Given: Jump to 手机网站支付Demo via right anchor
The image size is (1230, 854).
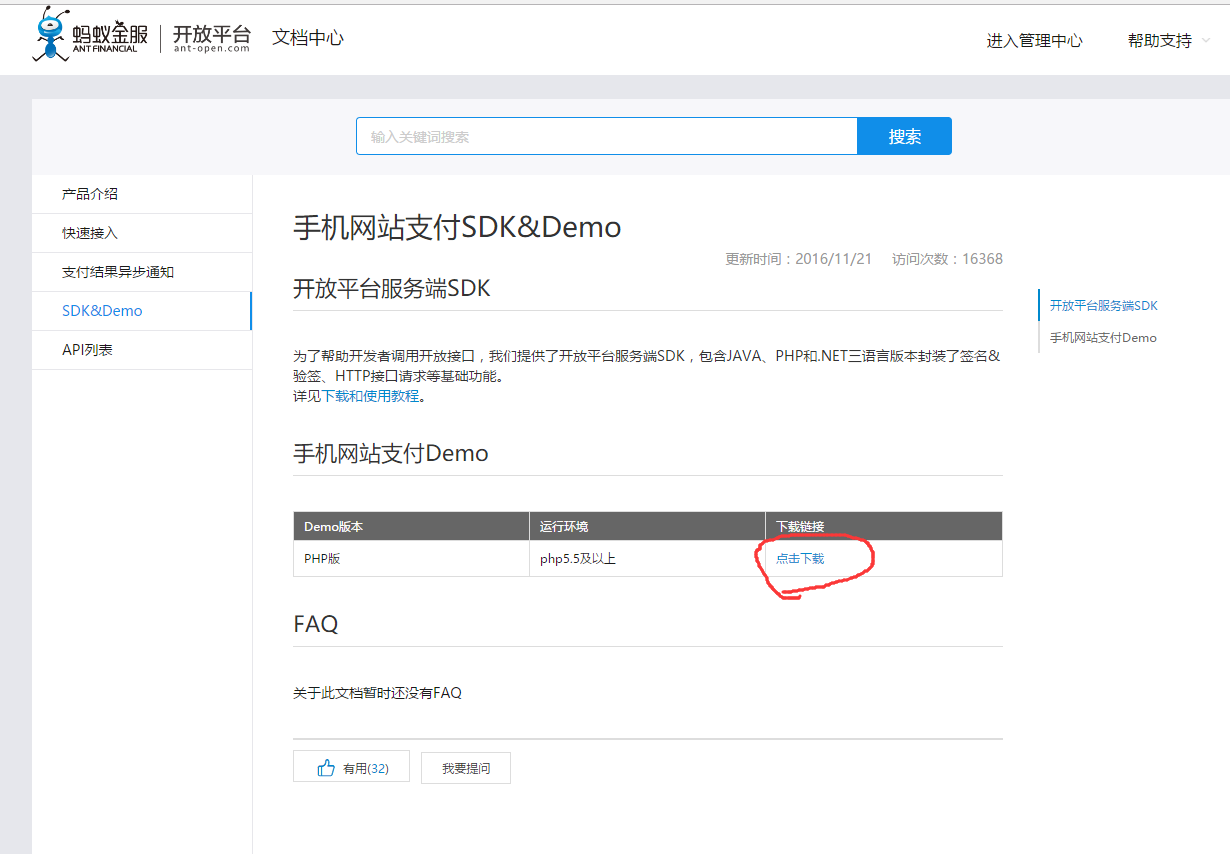Looking at the screenshot, I should tap(1104, 338).
